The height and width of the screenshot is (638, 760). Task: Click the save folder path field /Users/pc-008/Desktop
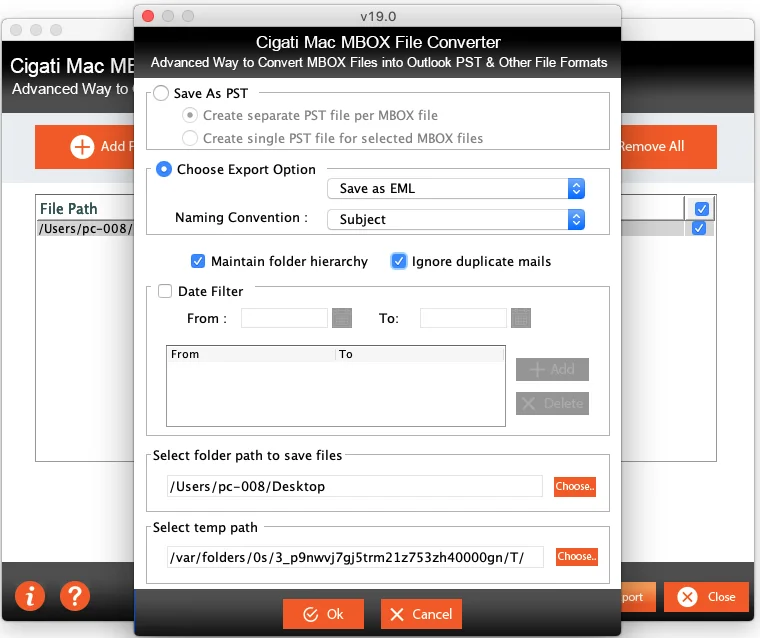355,486
